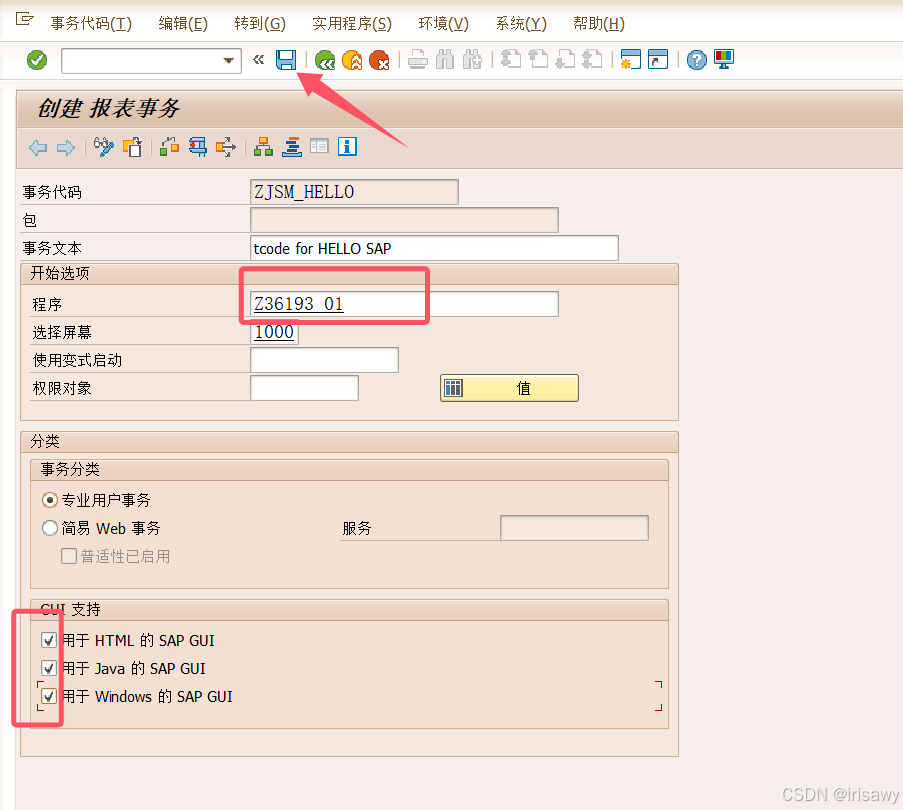Click the 程序 field containing Z36193_01
The image size is (903, 810).
[404, 304]
